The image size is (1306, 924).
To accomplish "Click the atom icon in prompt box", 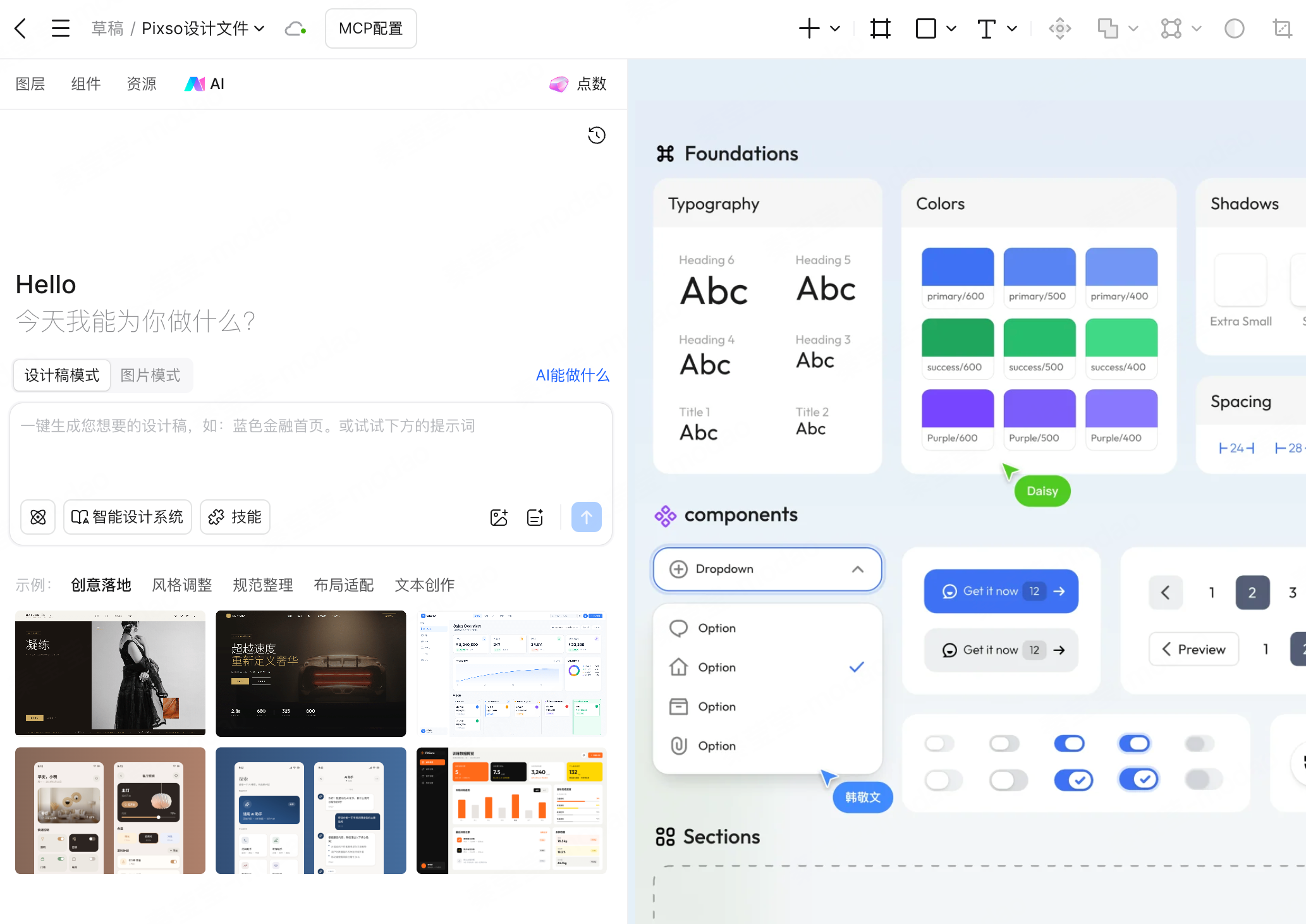I will (x=38, y=517).
